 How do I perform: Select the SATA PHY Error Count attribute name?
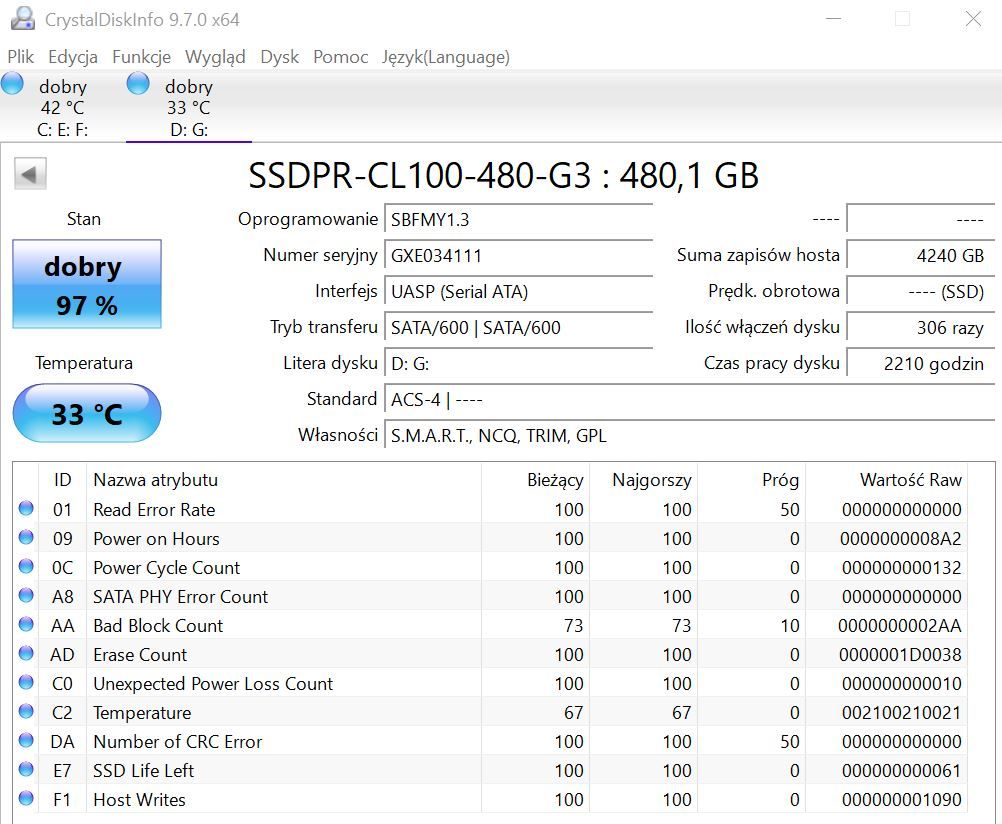coord(180,596)
